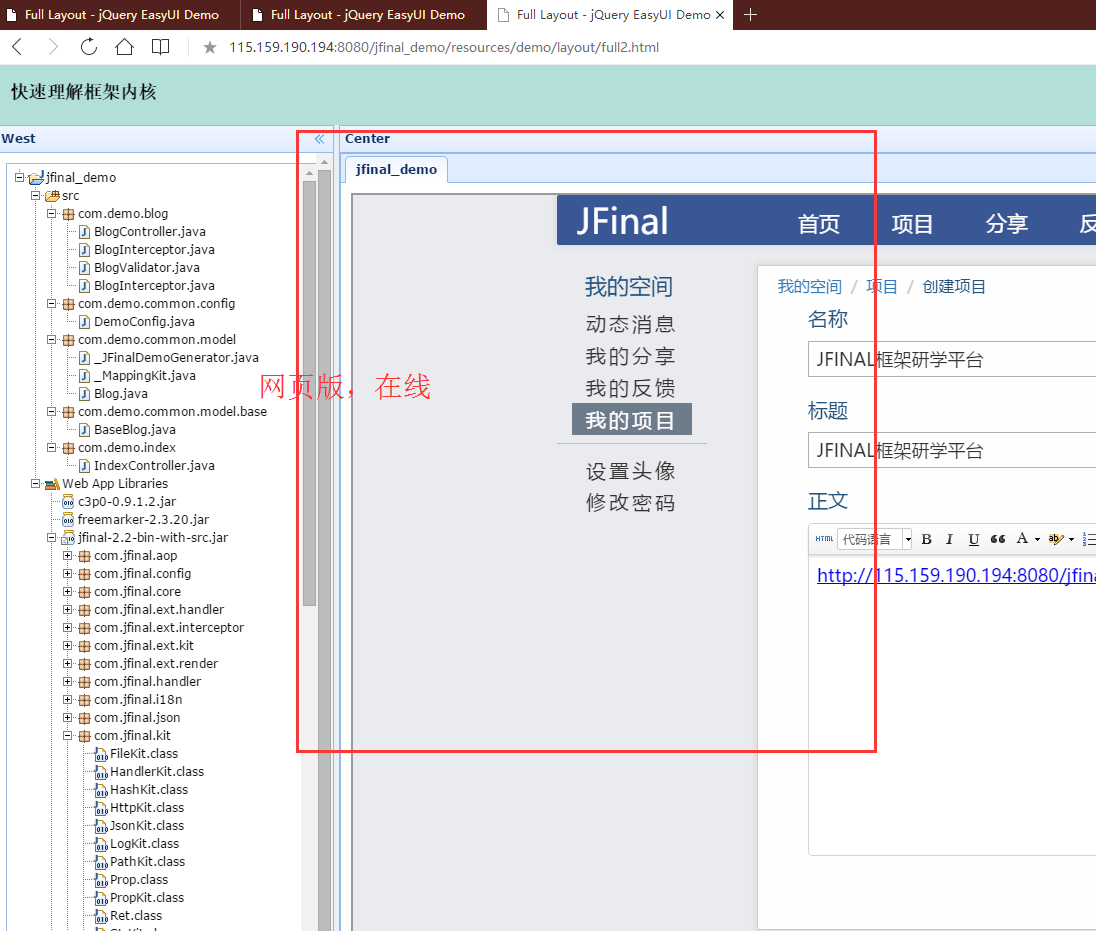Click the BlogController.java file icon

[84, 231]
